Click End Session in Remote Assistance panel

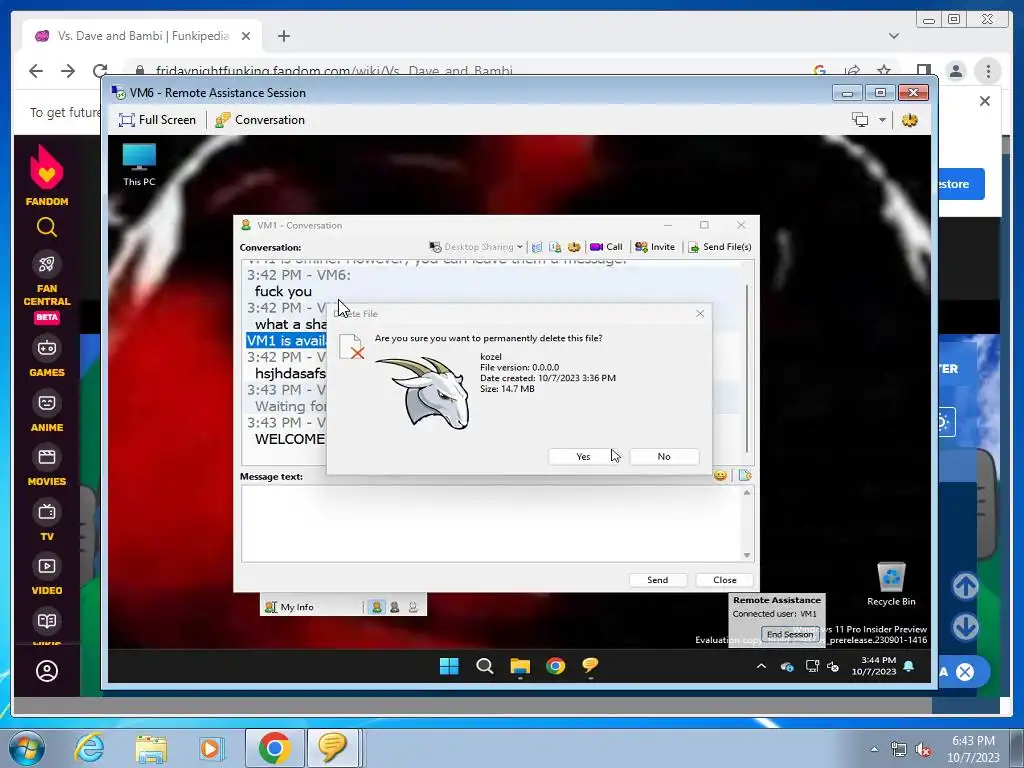790,634
